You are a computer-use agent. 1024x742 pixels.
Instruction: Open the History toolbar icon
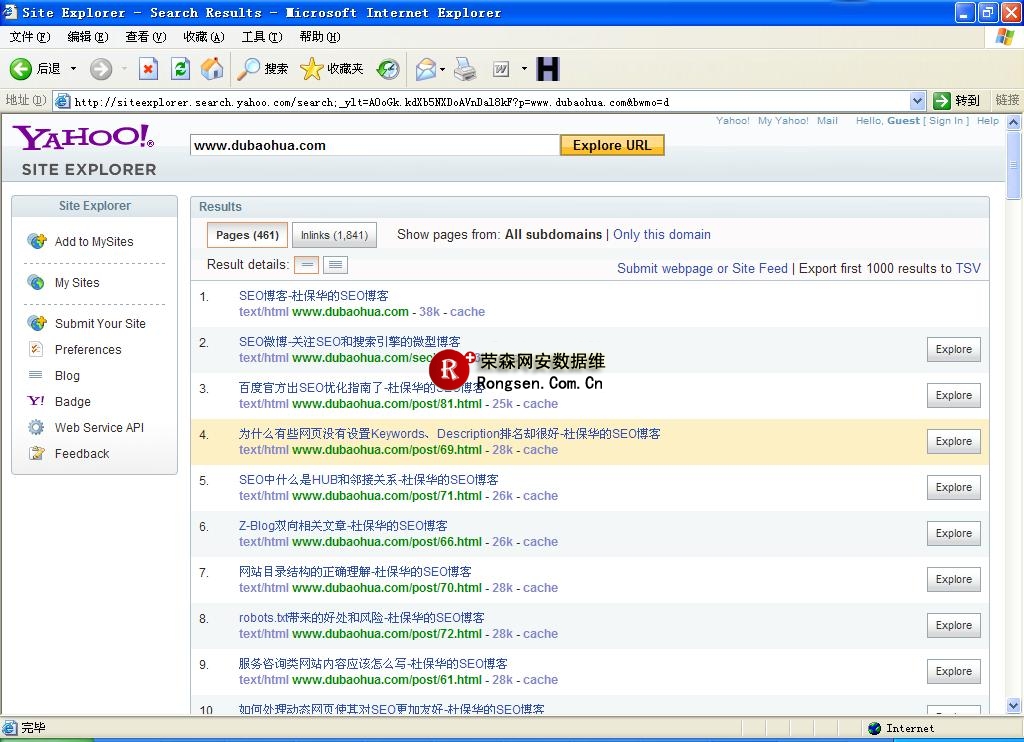(x=388, y=69)
